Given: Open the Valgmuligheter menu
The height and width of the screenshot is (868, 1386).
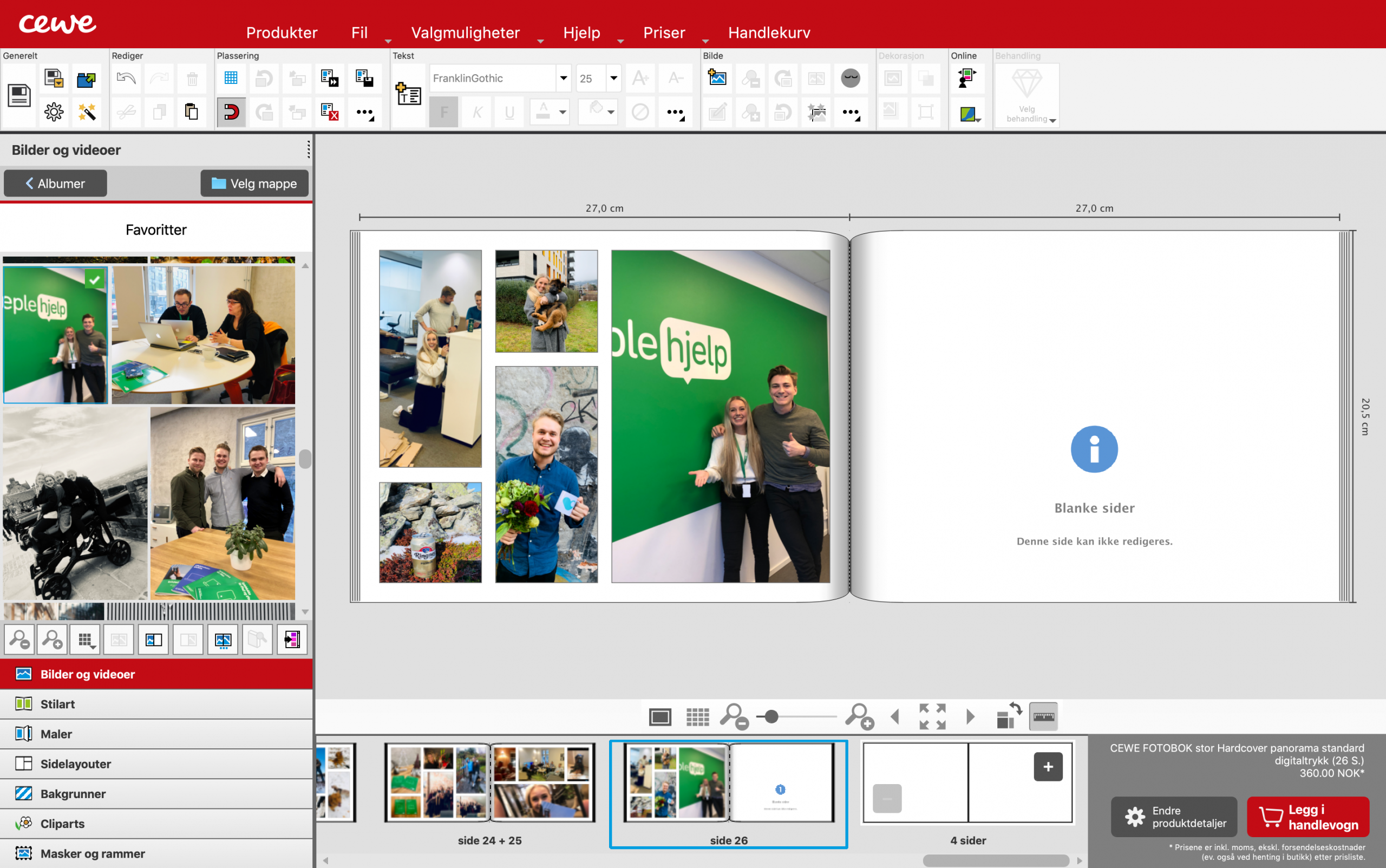Looking at the screenshot, I should 466,32.
